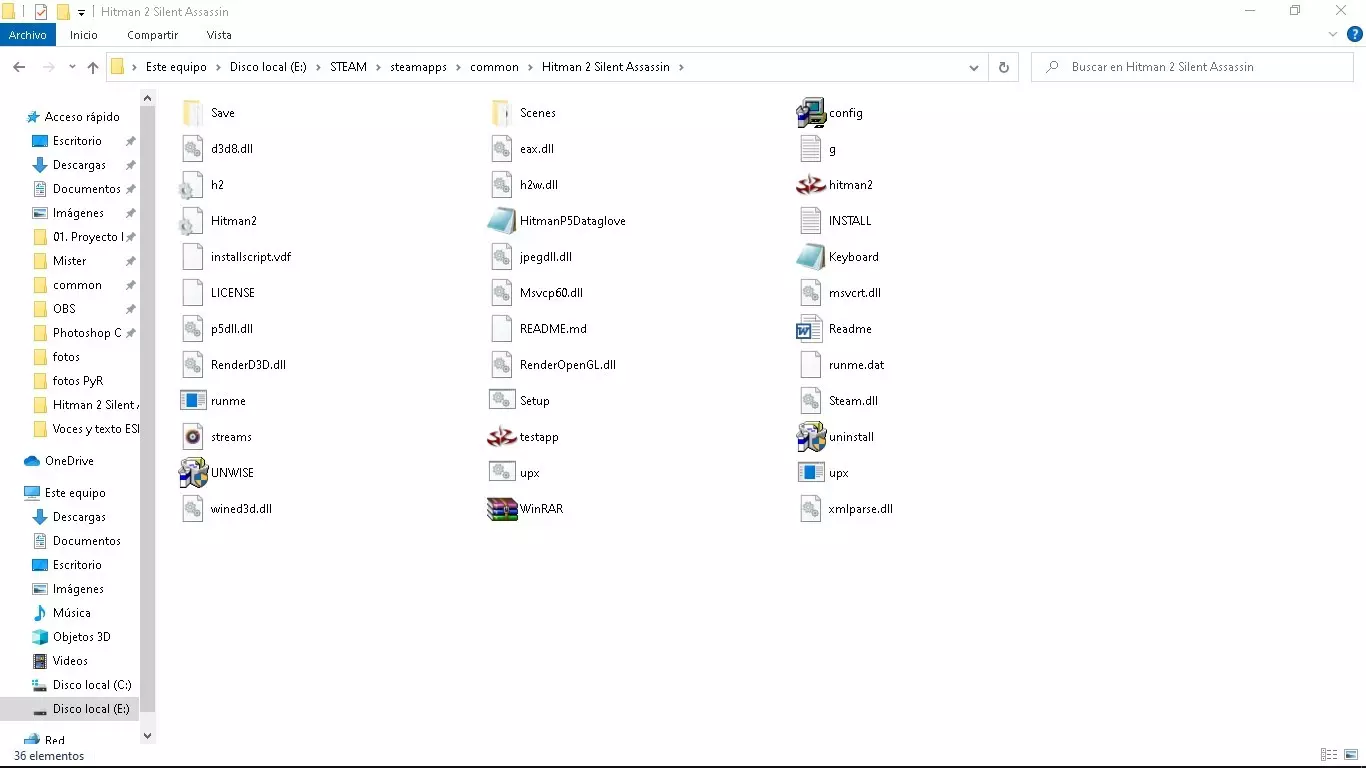Open the address bar history dropdown
The image size is (1366, 768).
point(974,67)
